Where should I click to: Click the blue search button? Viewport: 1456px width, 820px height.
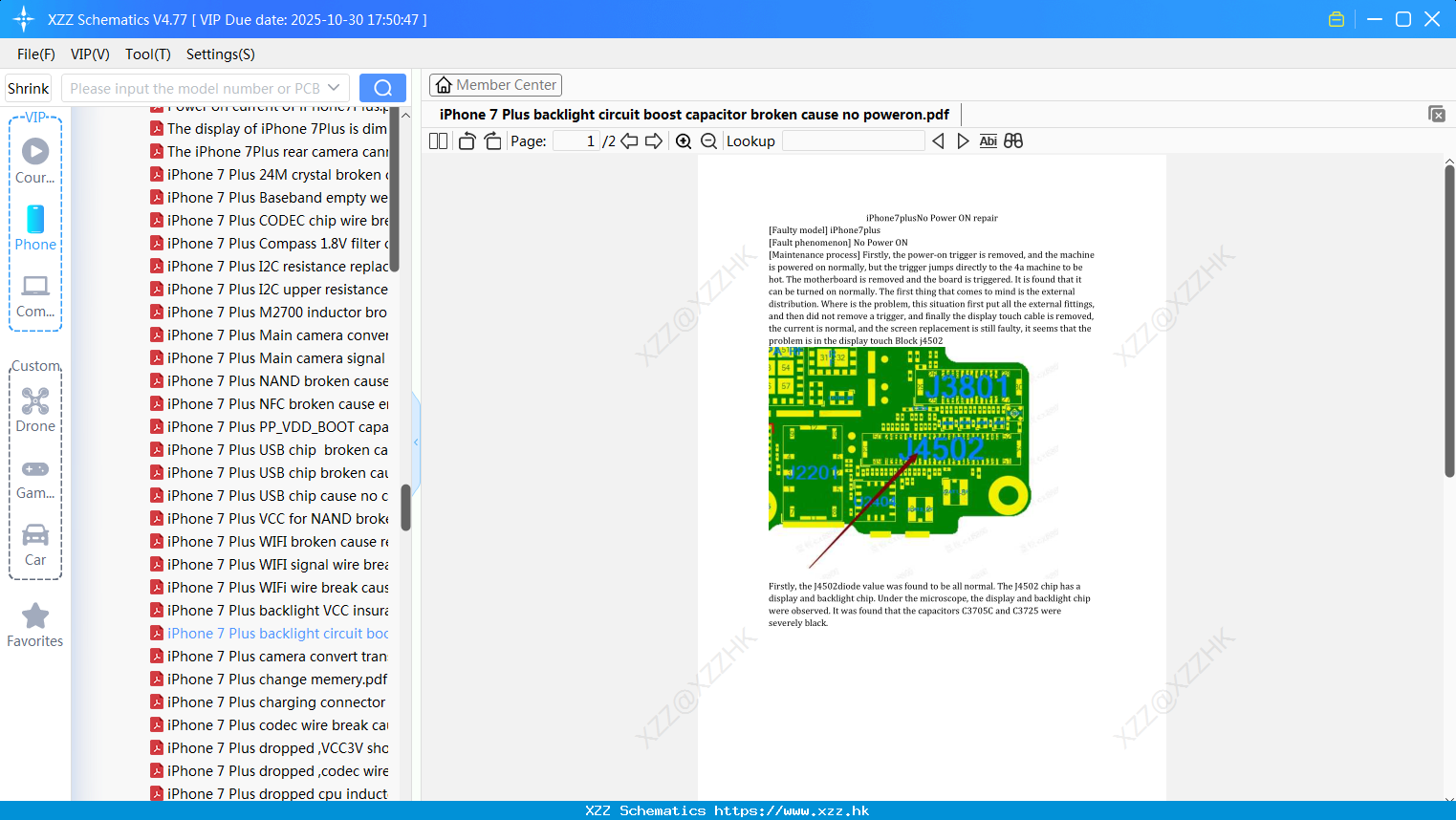tap(382, 88)
